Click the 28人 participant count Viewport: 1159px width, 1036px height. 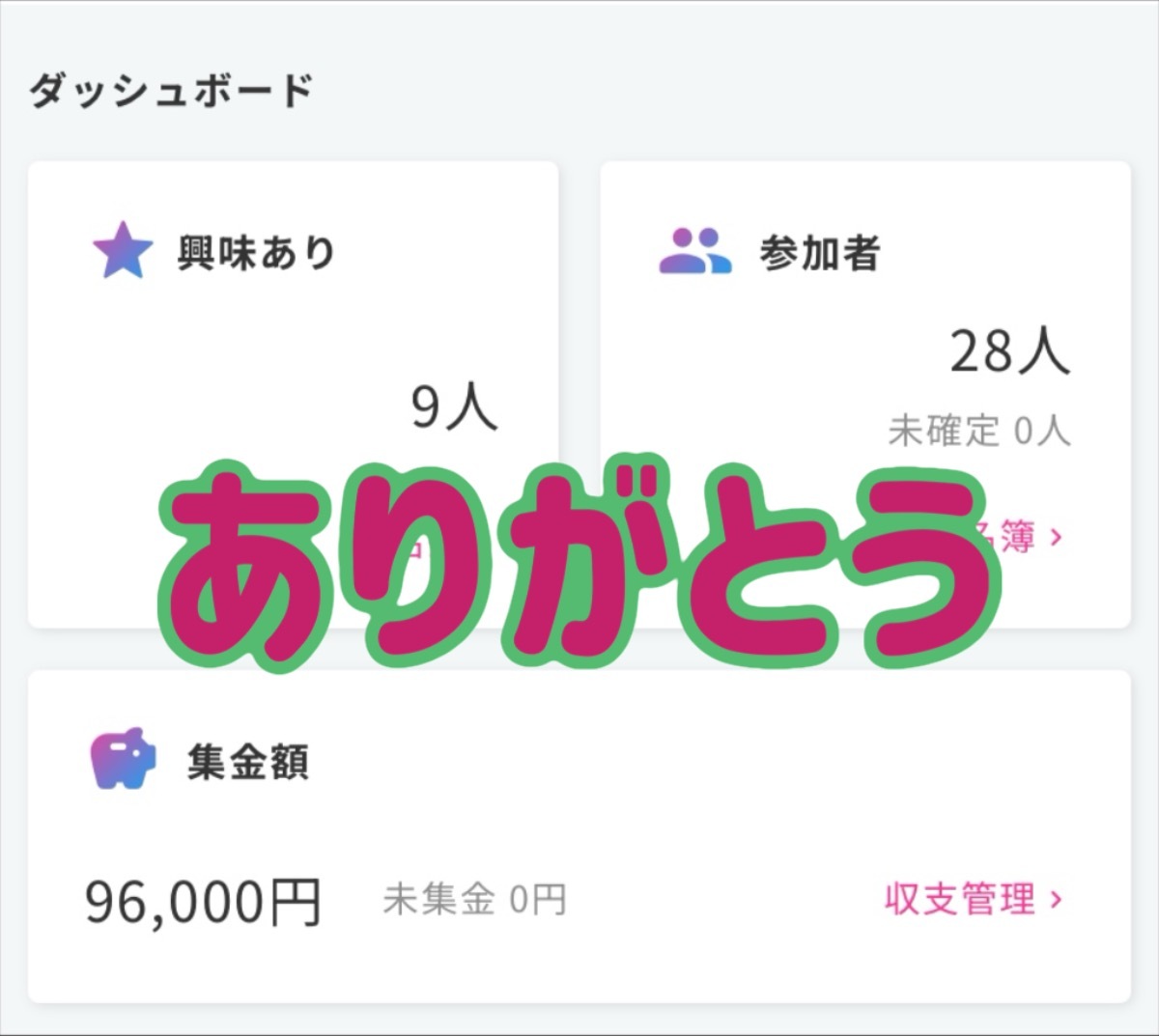click(x=1010, y=351)
